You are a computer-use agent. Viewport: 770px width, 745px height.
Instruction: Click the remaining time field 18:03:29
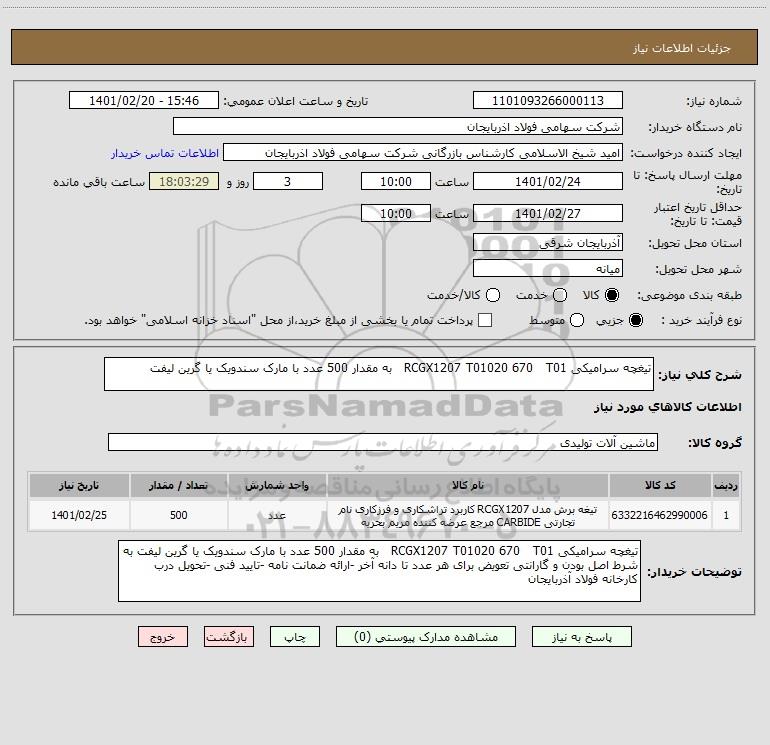pos(184,181)
